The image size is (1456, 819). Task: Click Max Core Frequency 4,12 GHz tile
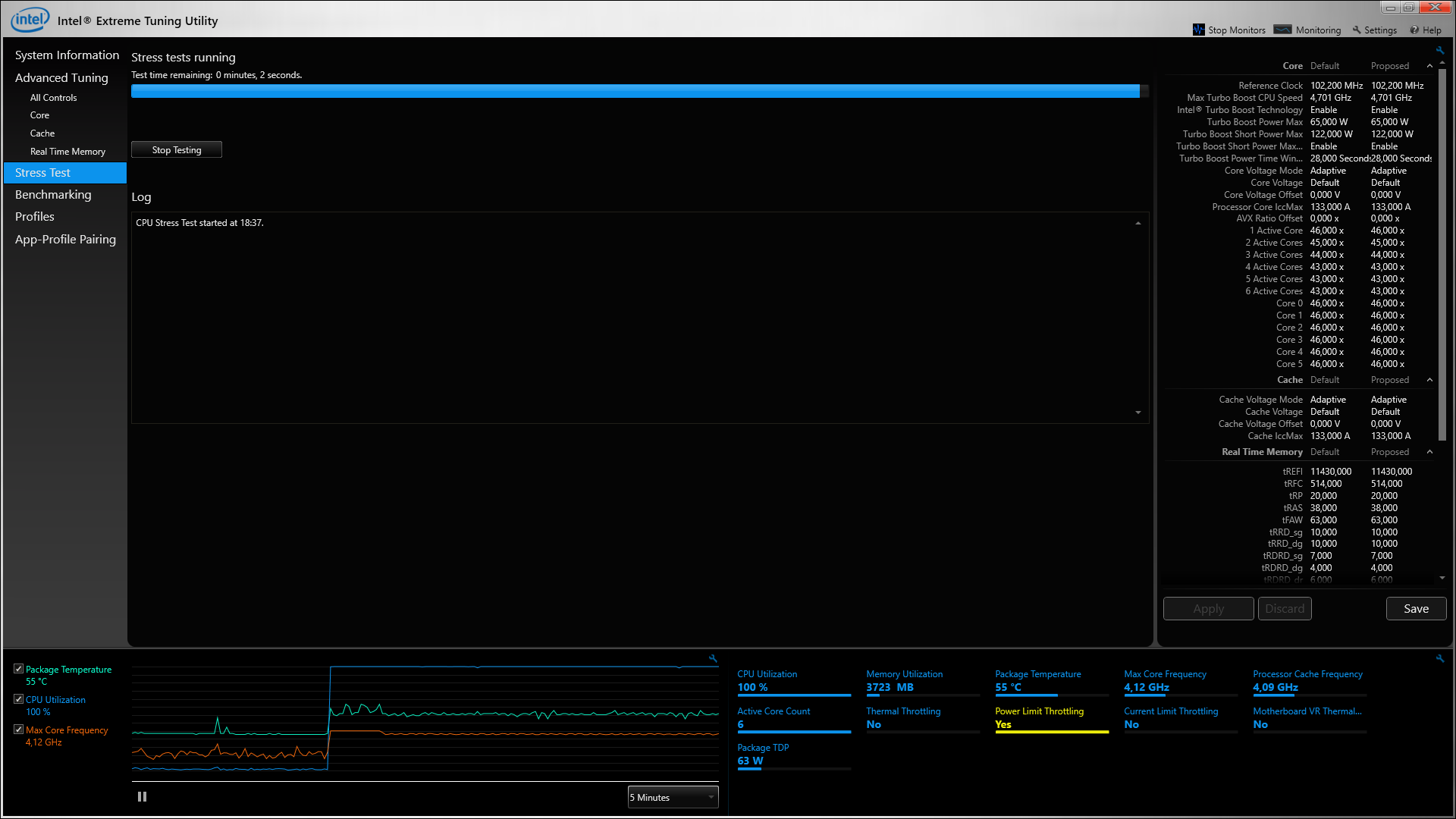pyautogui.click(x=1181, y=681)
